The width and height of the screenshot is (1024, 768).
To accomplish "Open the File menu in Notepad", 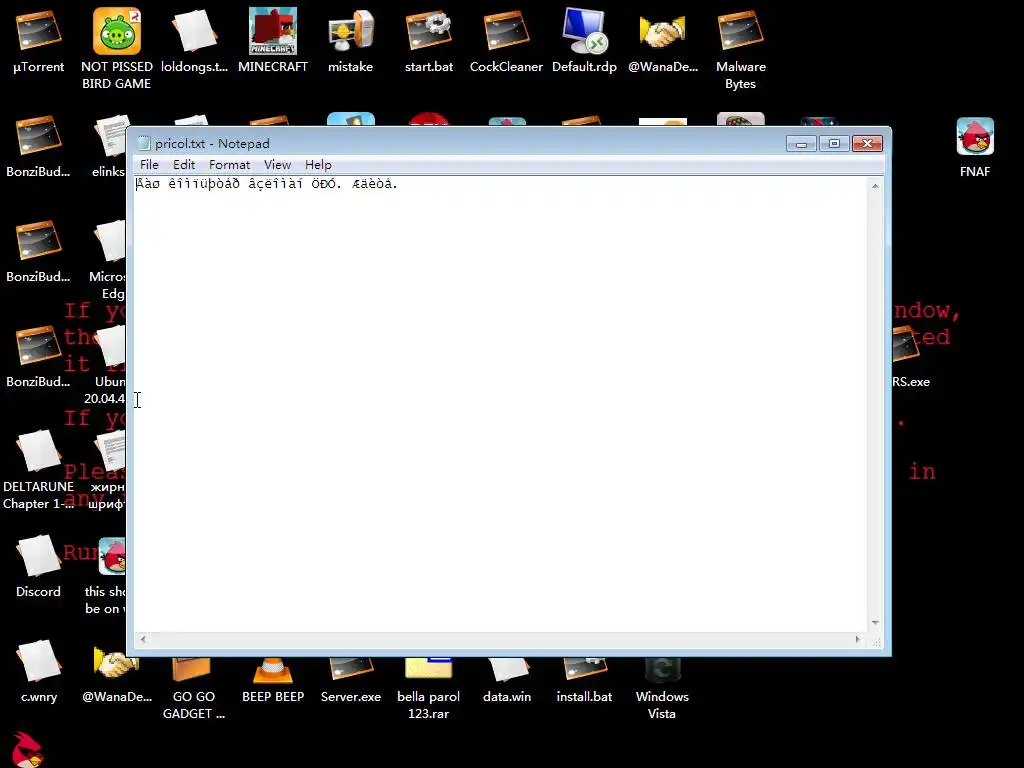I will tap(149, 165).
